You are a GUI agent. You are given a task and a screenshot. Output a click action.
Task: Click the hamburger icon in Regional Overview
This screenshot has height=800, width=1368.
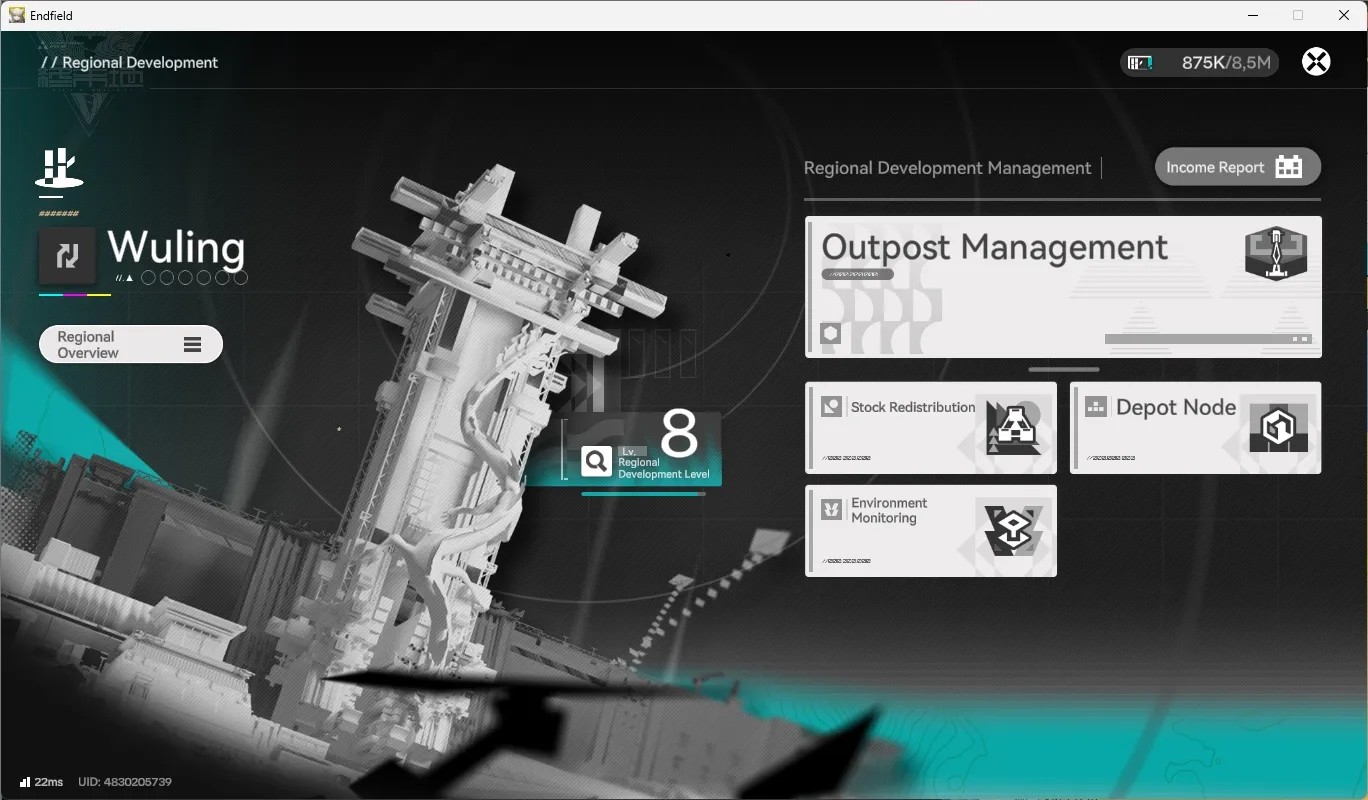coord(193,345)
